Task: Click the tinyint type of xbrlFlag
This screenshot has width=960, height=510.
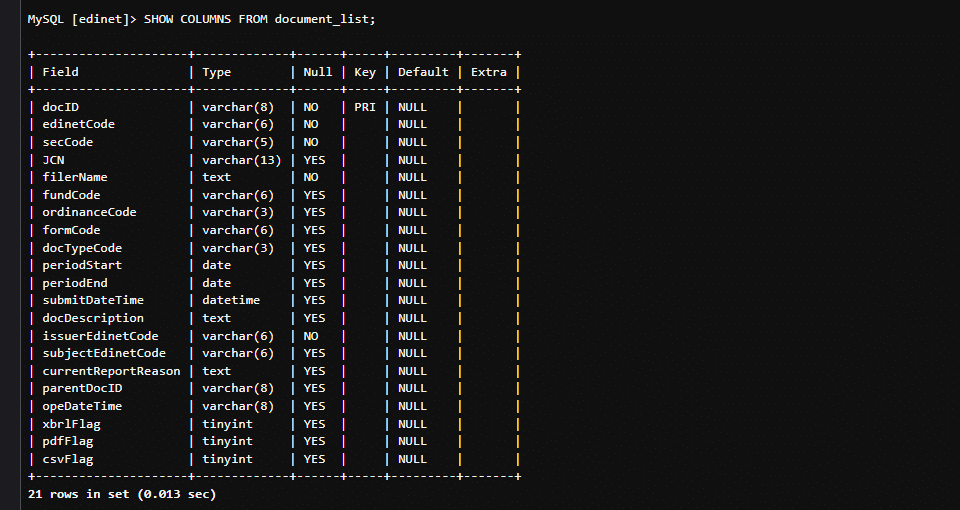Action: point(227,424)
